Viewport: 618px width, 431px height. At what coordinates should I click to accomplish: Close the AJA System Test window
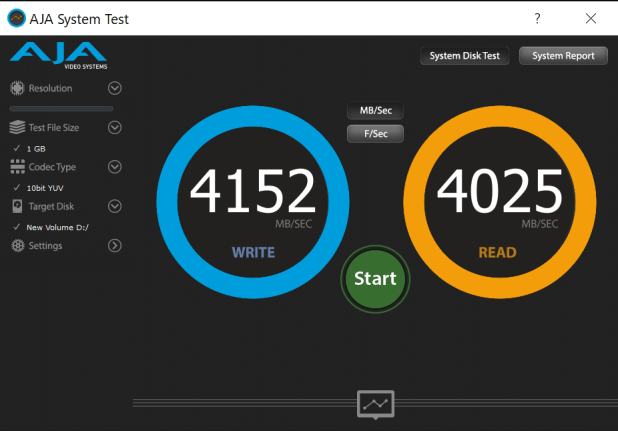(590, 18)
